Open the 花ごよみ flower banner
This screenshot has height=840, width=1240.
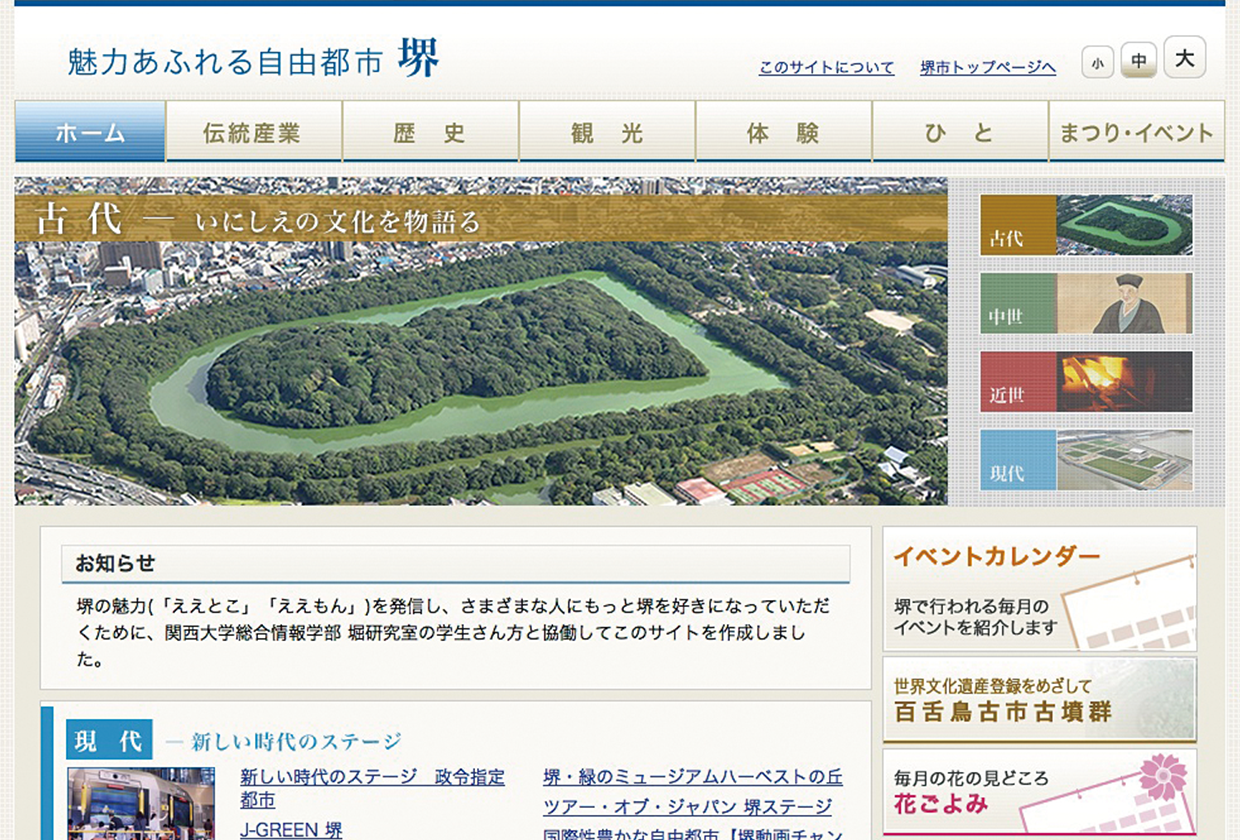1039,790
